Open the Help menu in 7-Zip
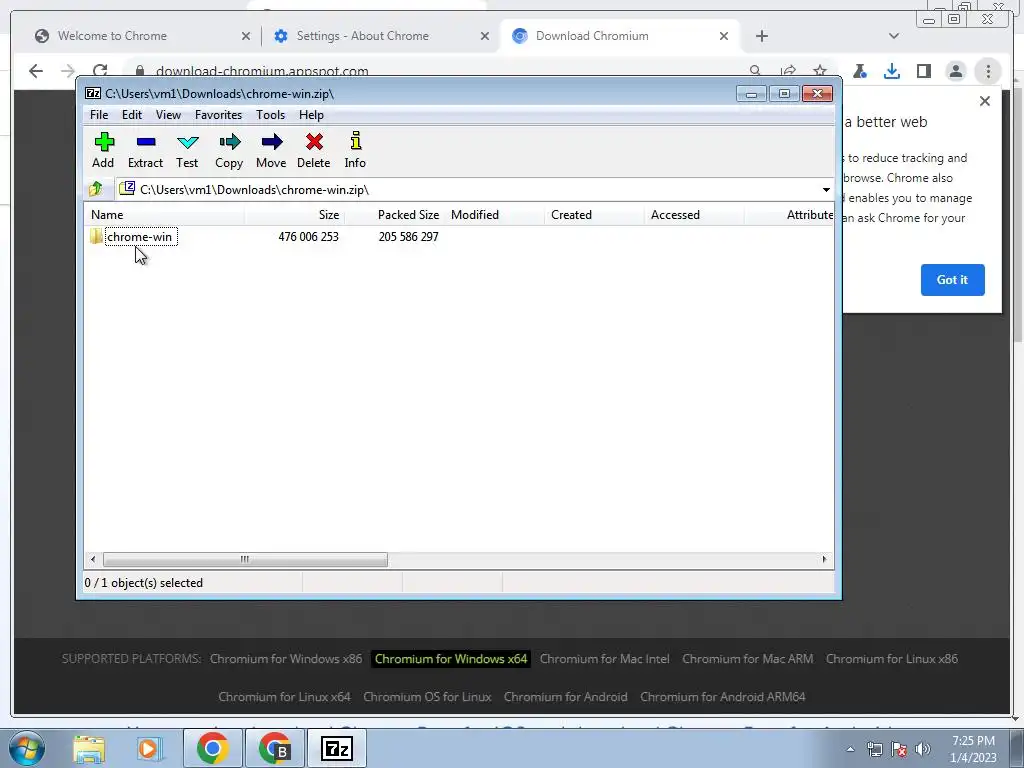 (312, 115)
